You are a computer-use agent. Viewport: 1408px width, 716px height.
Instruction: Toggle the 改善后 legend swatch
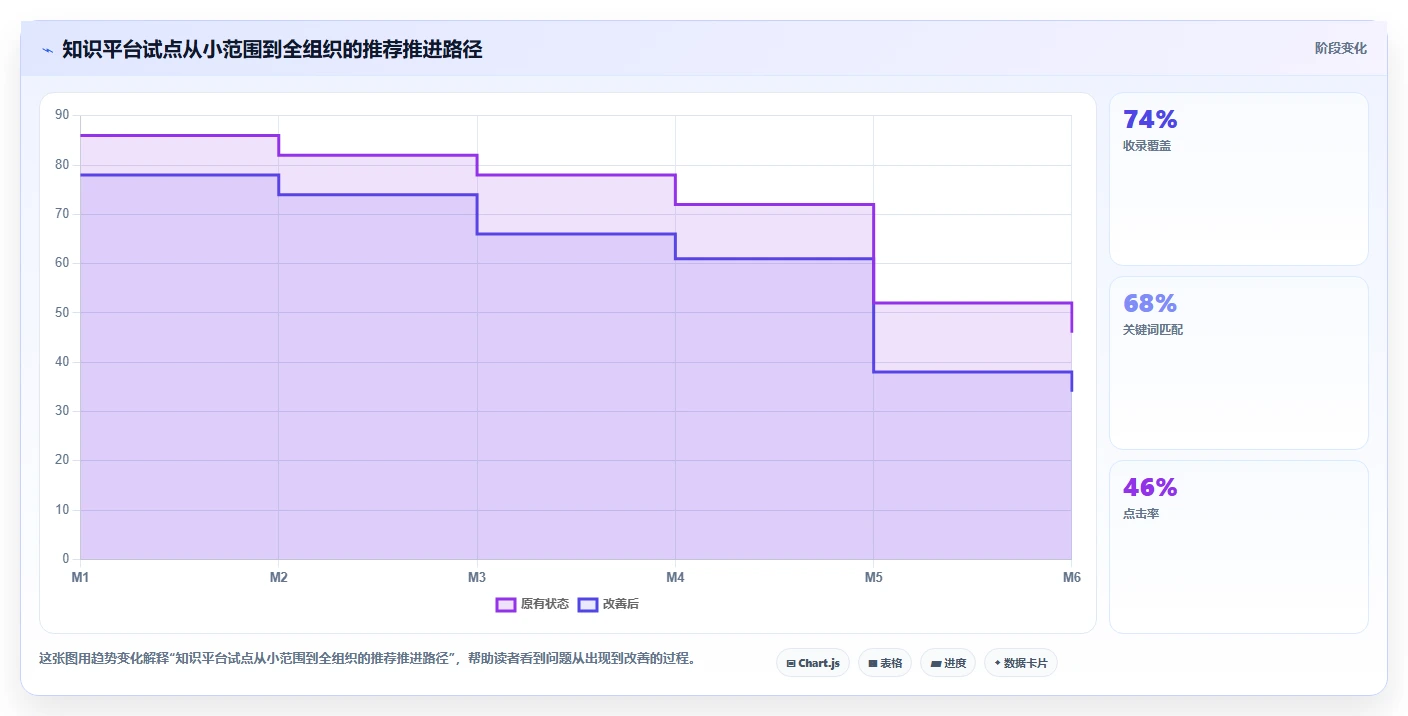tap(588, 604)
